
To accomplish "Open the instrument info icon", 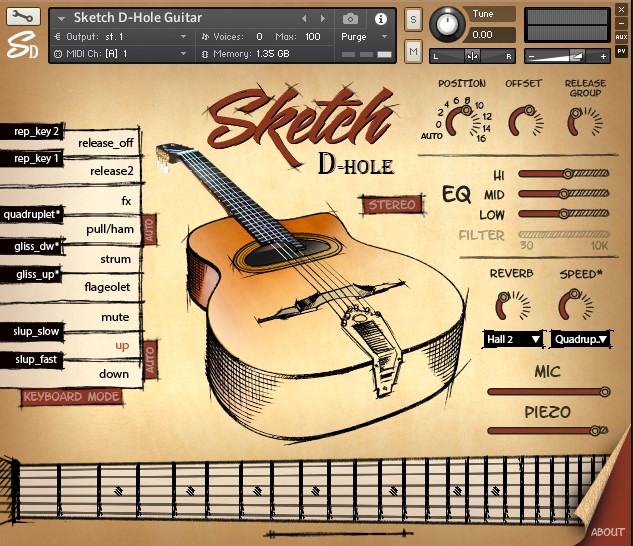I will [x=381, y=19].
